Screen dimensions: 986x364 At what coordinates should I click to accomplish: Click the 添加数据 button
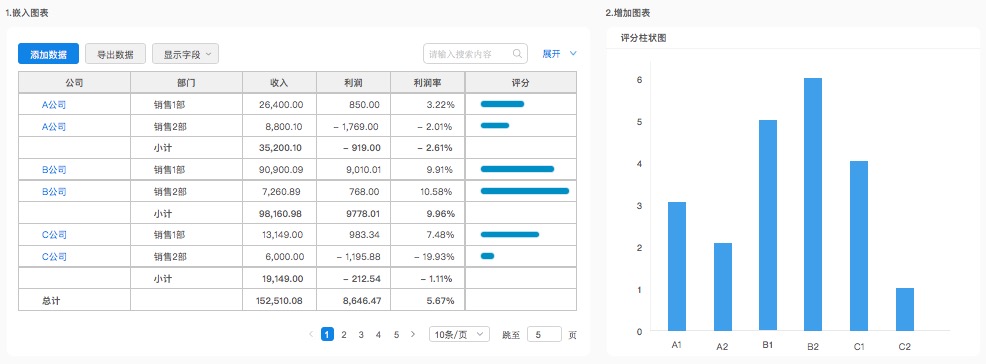(x=48, y=54)
